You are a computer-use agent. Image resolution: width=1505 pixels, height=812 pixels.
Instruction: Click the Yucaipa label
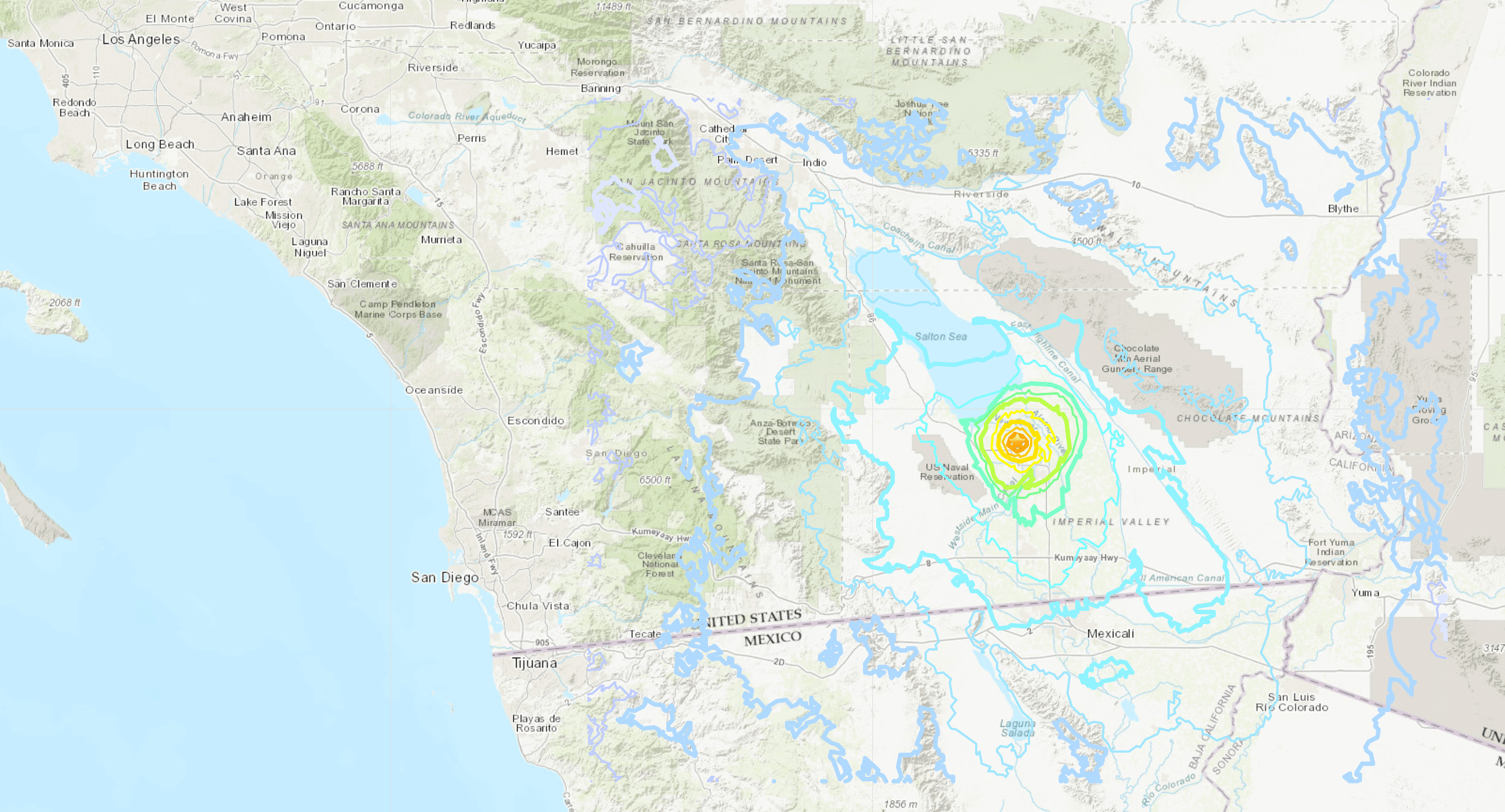537,45
